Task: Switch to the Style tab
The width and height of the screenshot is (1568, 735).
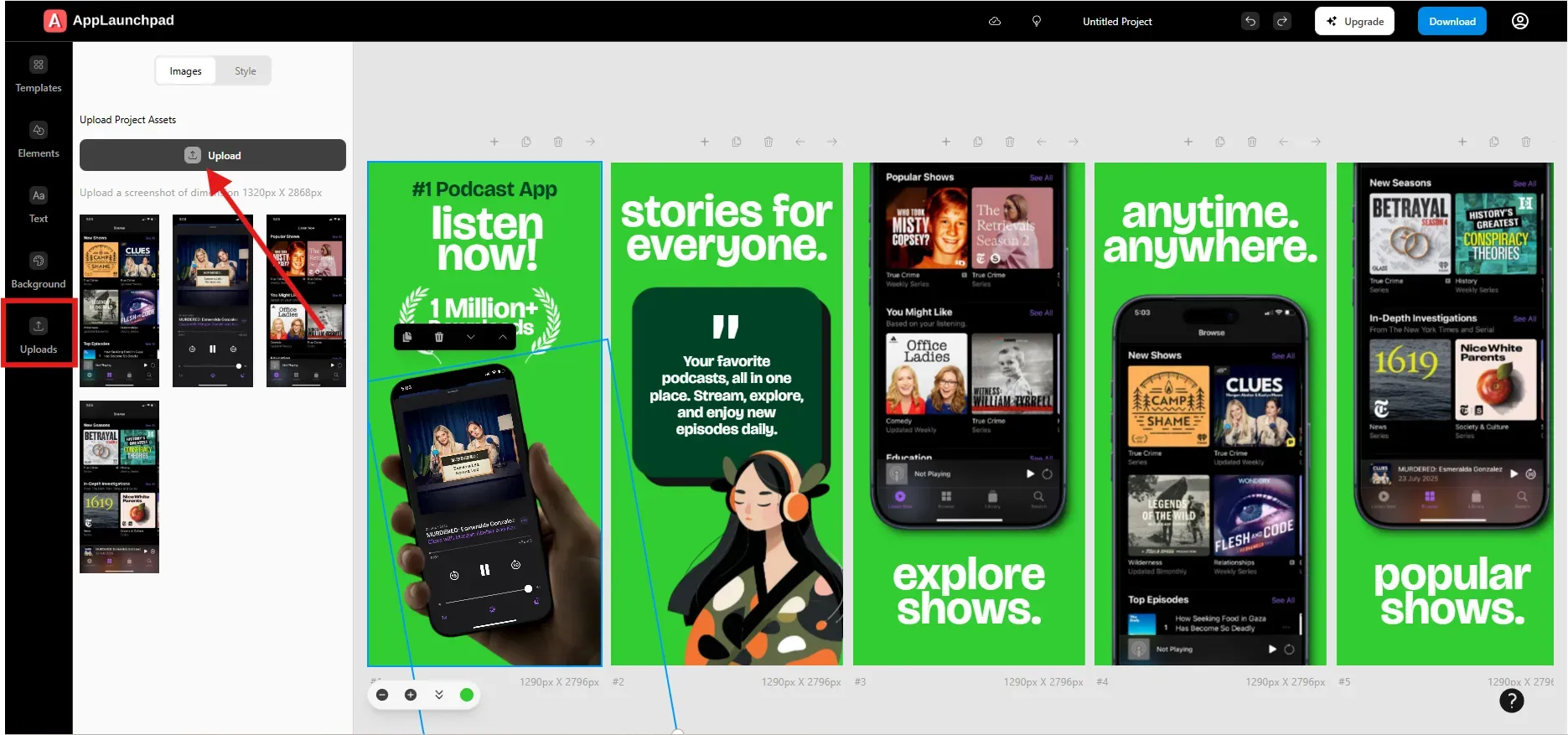Action: click(x=246, y=71)
